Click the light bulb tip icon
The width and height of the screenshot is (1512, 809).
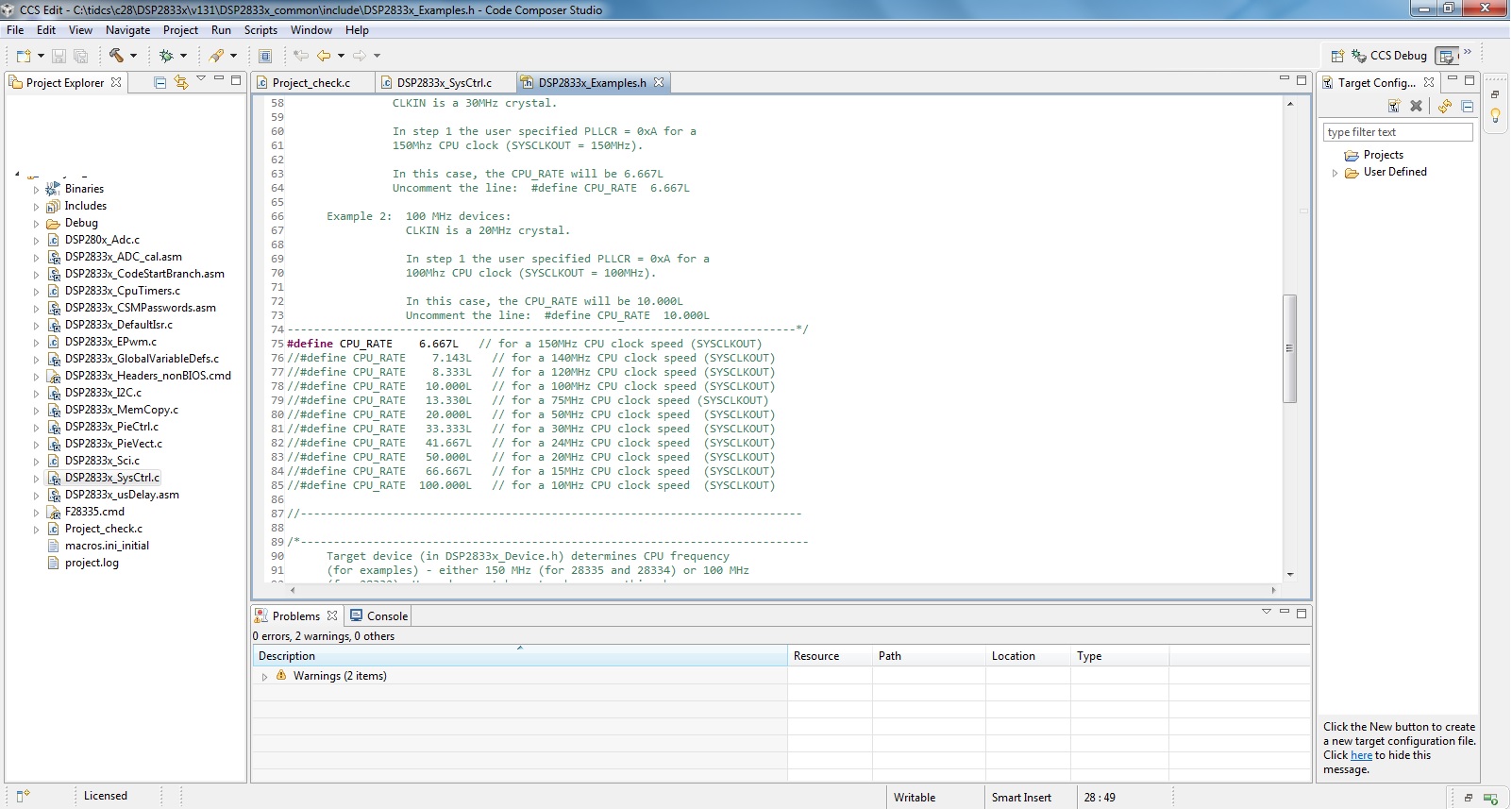(x=1495, y=116)
